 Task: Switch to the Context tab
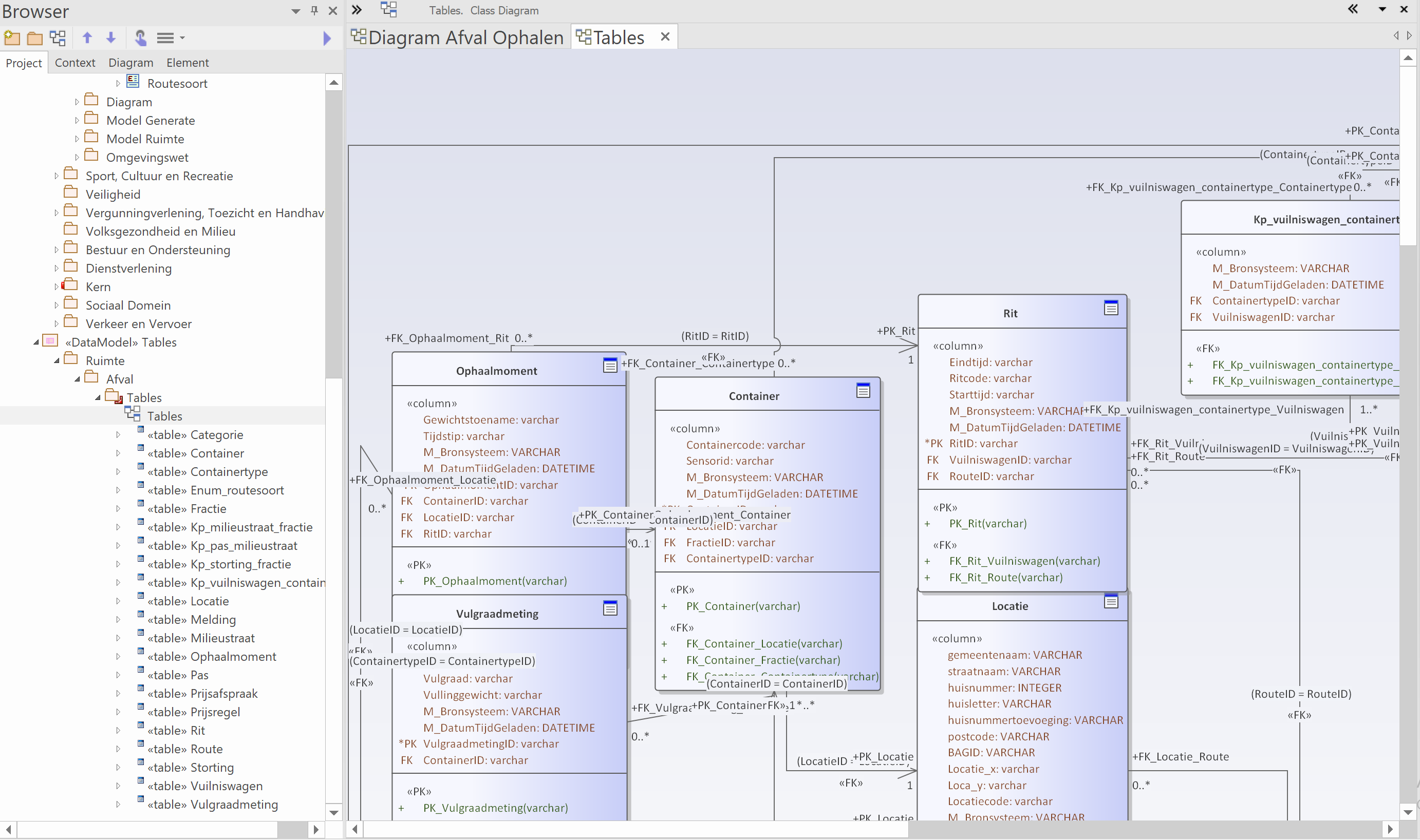(x=74, y=63)
